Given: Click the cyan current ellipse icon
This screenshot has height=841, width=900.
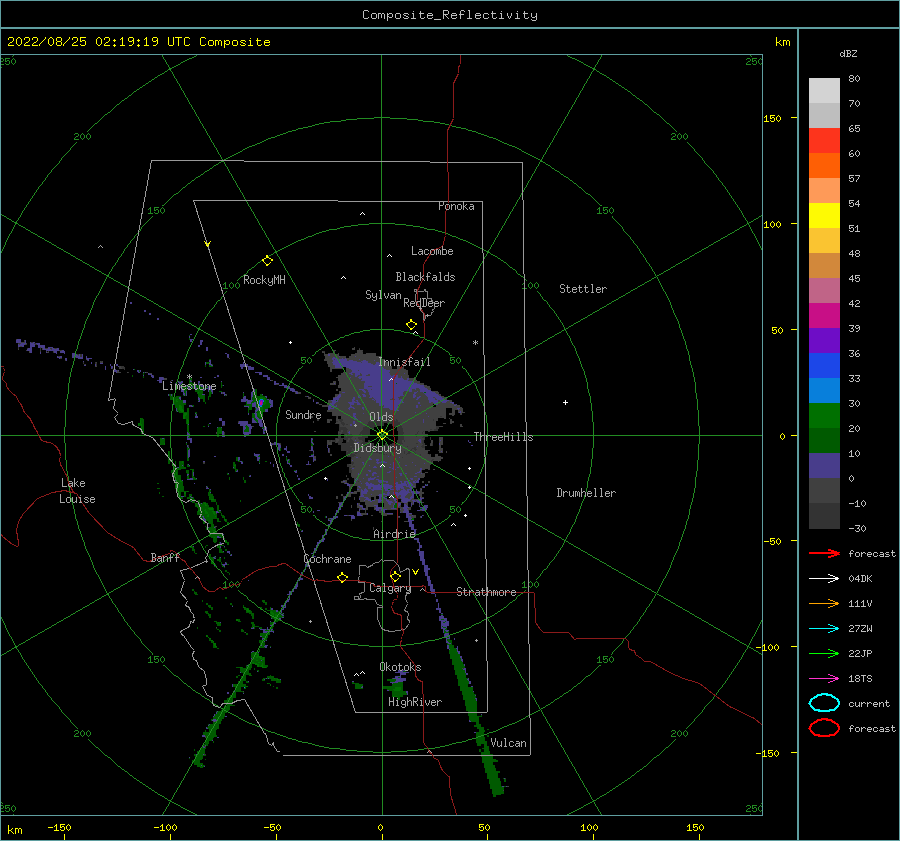Looking at the screenshot, I should (x=824, y=703).
